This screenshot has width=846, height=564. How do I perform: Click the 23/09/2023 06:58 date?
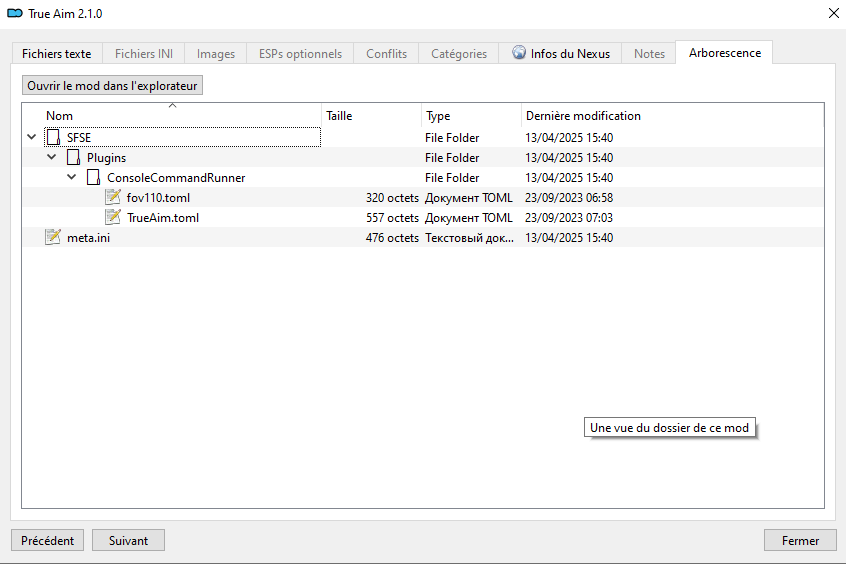[x=569, y=198]
